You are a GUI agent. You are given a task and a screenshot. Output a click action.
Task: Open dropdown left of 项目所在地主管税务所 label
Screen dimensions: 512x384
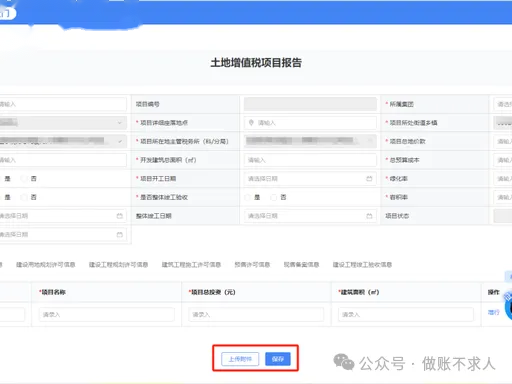(63, 141)
